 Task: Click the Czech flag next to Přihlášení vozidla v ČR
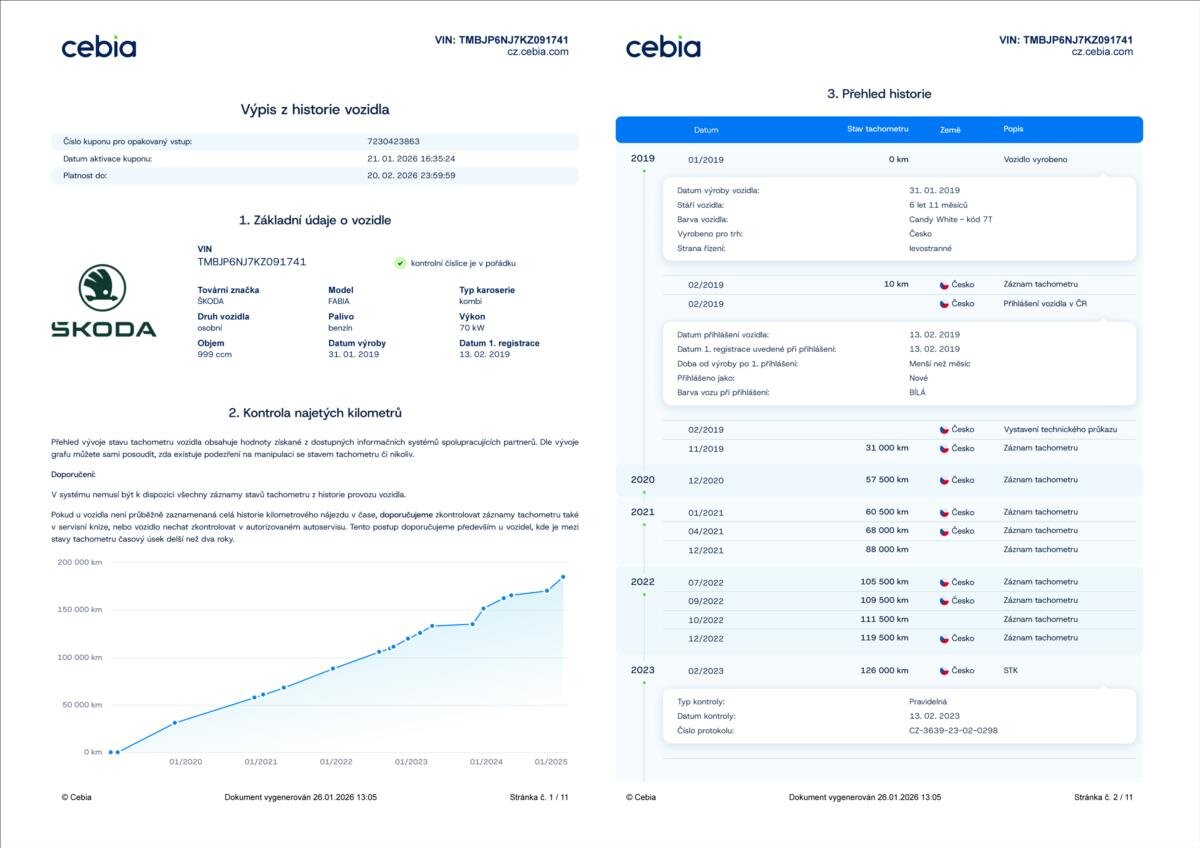point(944,304)
